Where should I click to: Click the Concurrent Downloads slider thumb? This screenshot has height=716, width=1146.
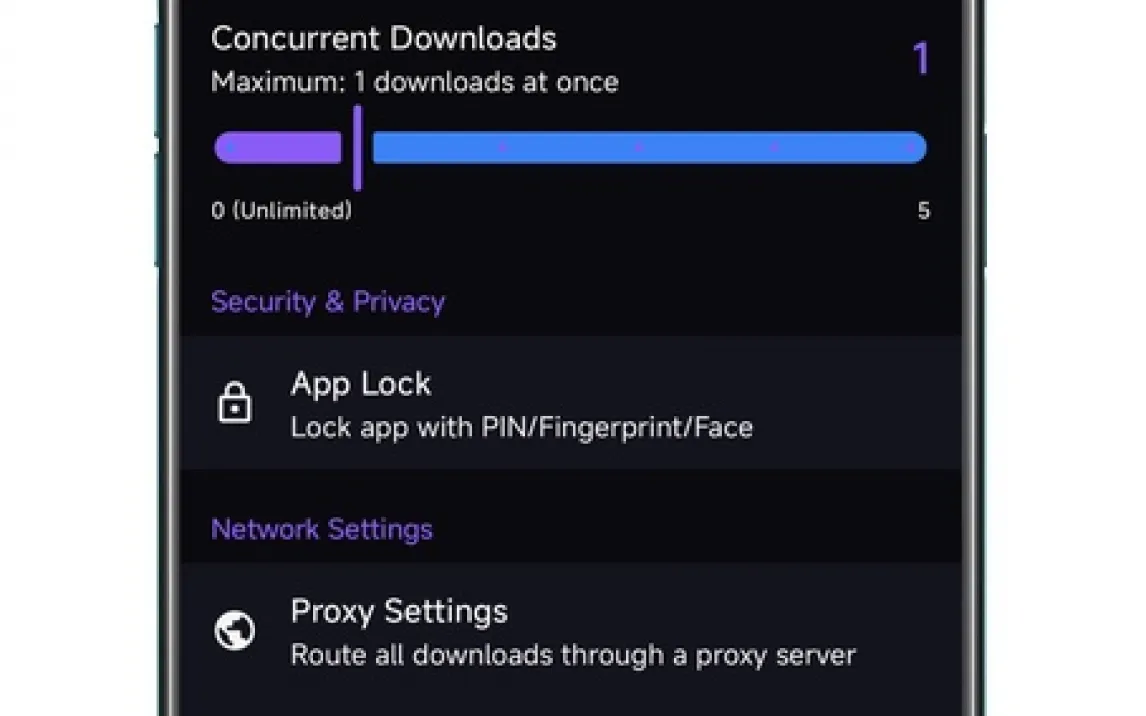(x=357, y=148)
